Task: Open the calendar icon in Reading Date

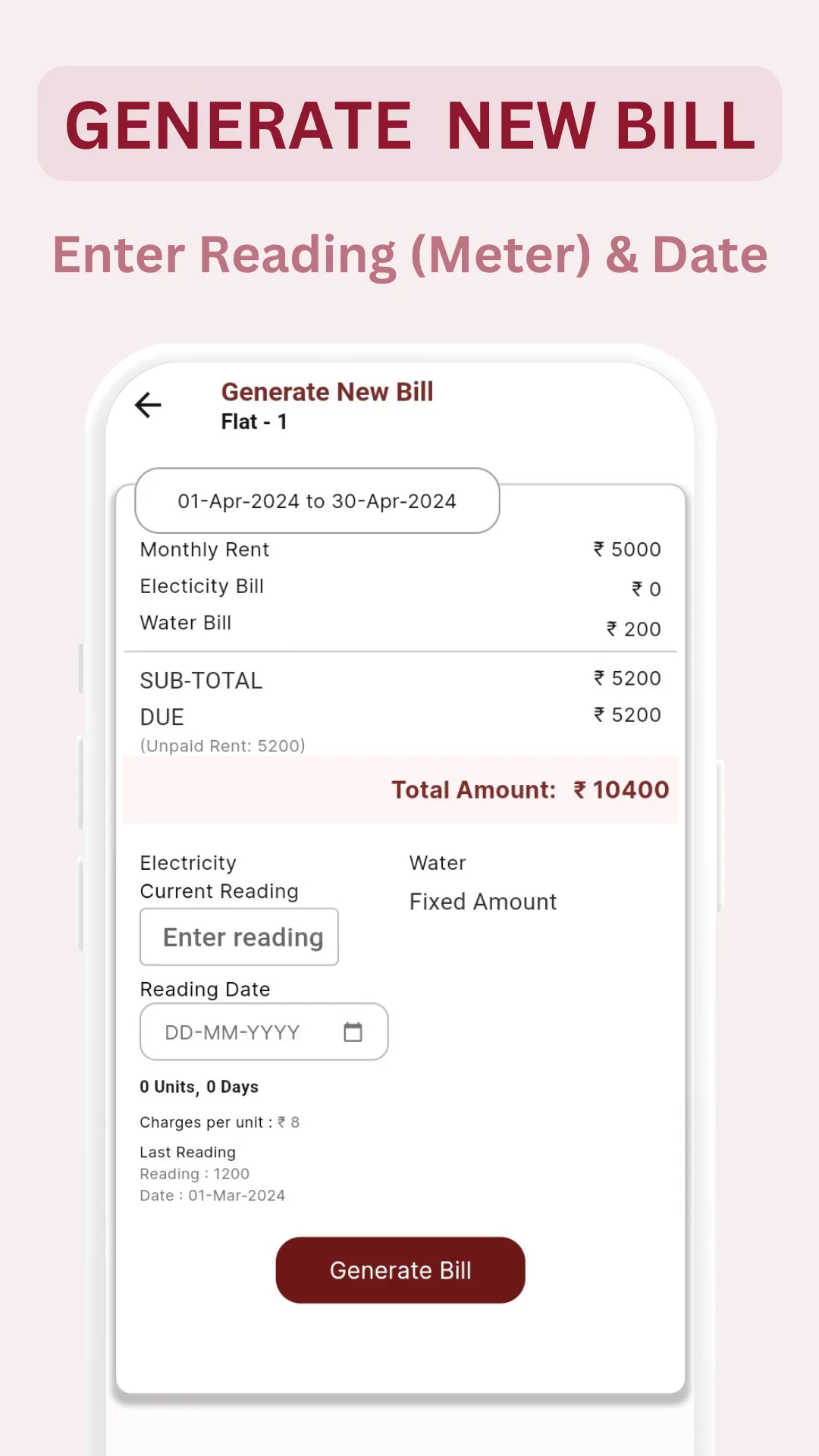Action: (352, 1031)
